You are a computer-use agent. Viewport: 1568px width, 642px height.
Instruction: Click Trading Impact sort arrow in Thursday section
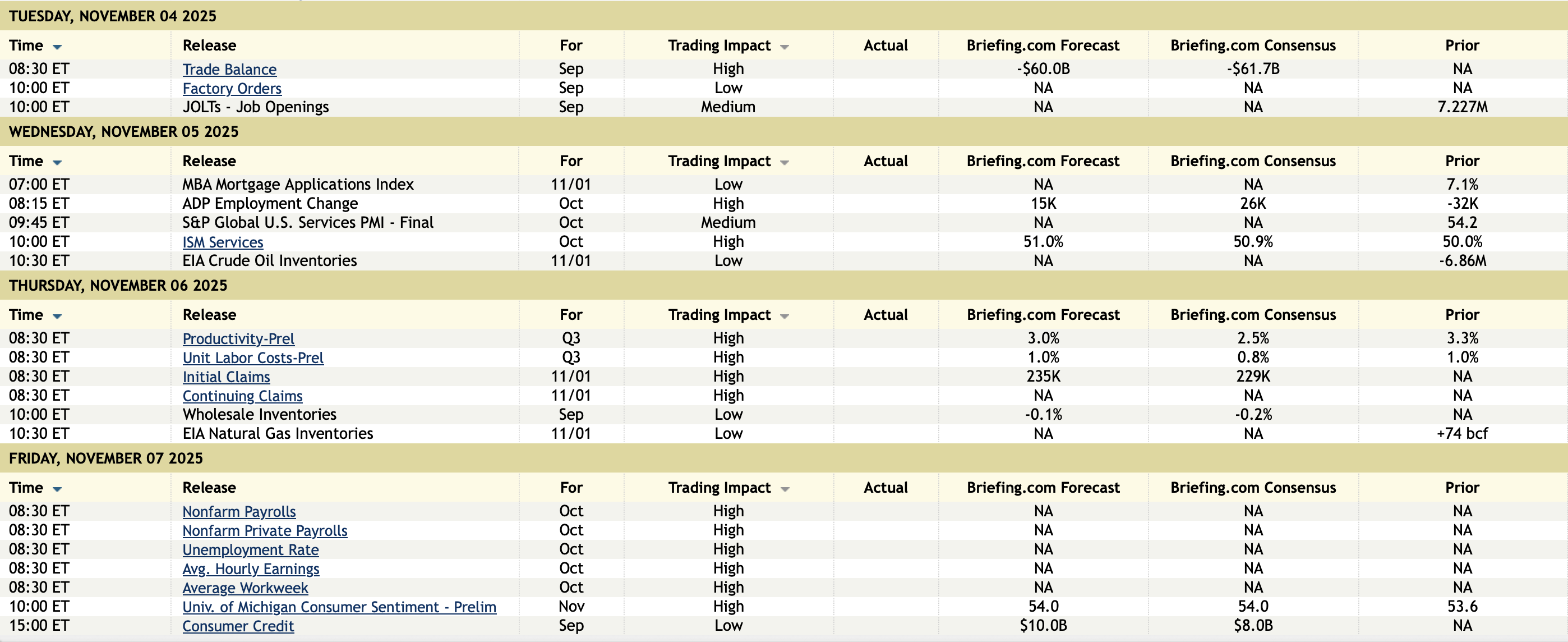tap(784, 316)
